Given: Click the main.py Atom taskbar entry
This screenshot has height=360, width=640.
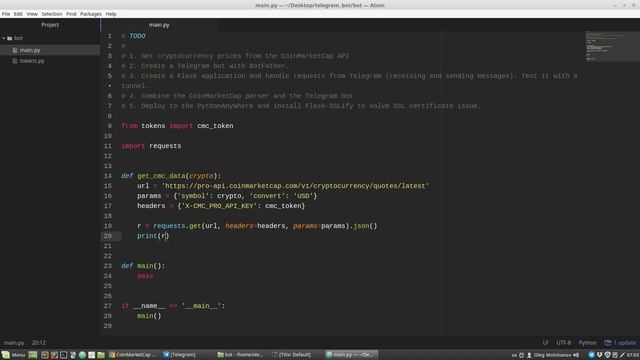Looking at the screenshot, I should click(351, 355).
